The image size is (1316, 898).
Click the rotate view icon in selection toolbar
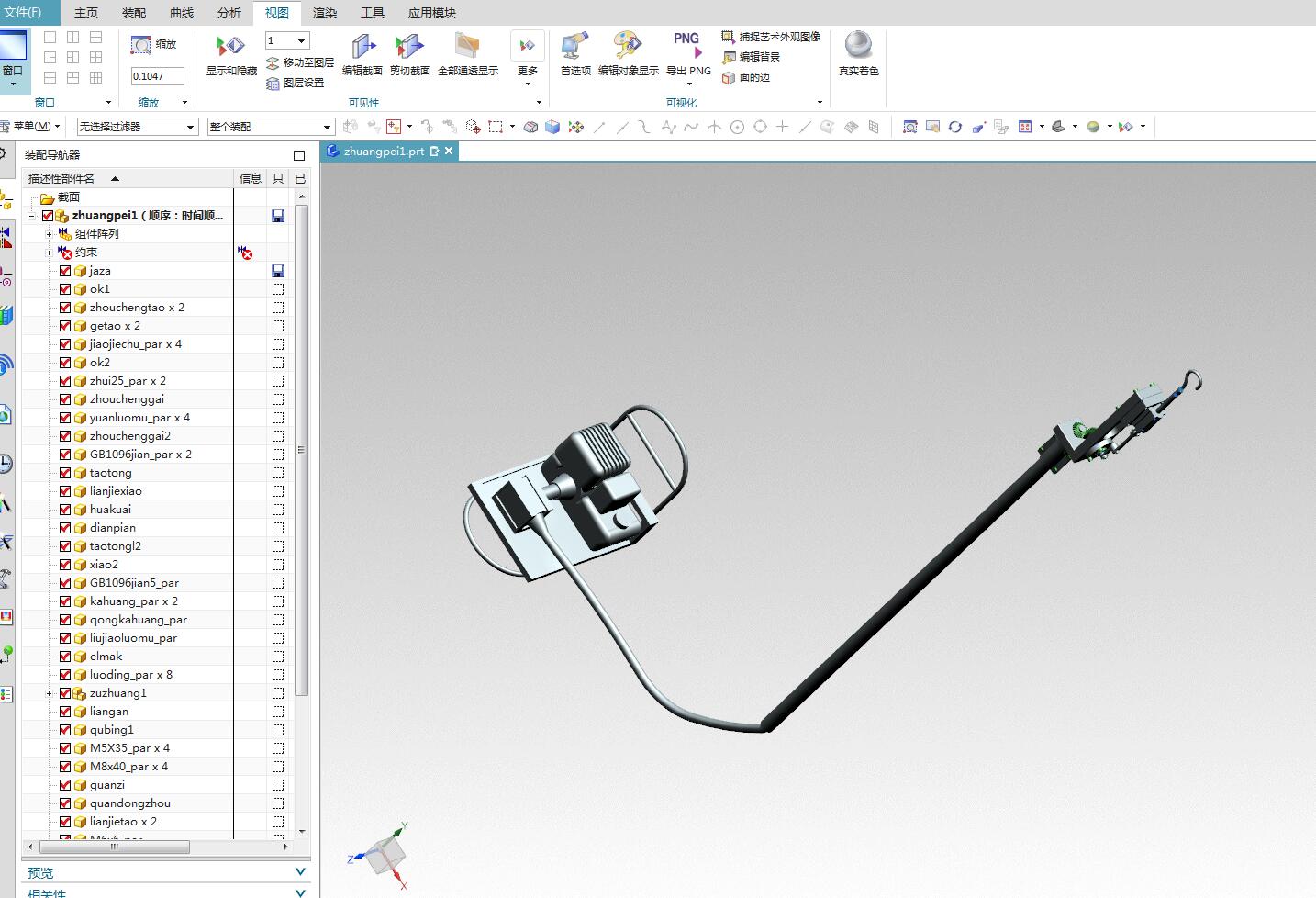click(x=955, y=127)
